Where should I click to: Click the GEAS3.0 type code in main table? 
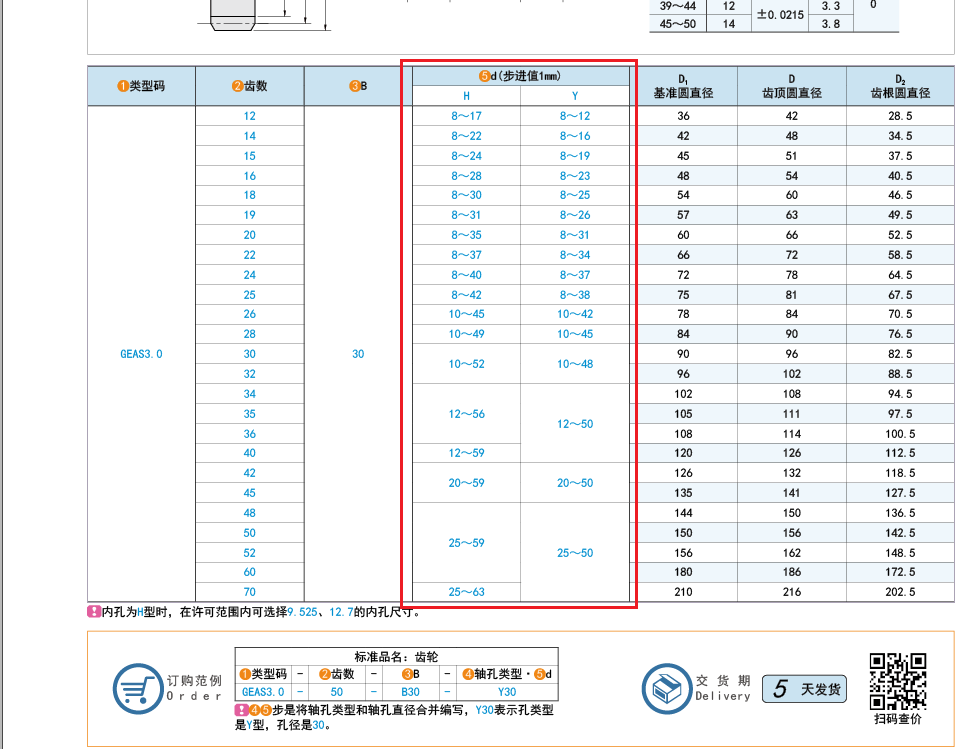(141, 354)
